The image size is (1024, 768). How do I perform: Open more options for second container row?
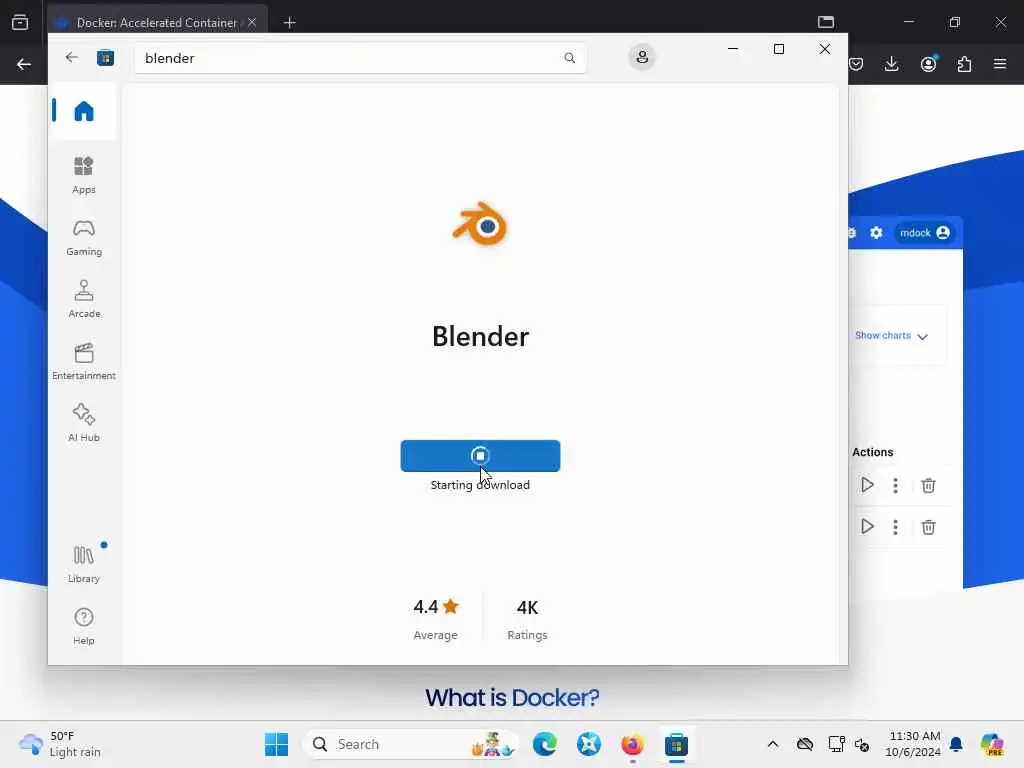(x=895, y=527)
